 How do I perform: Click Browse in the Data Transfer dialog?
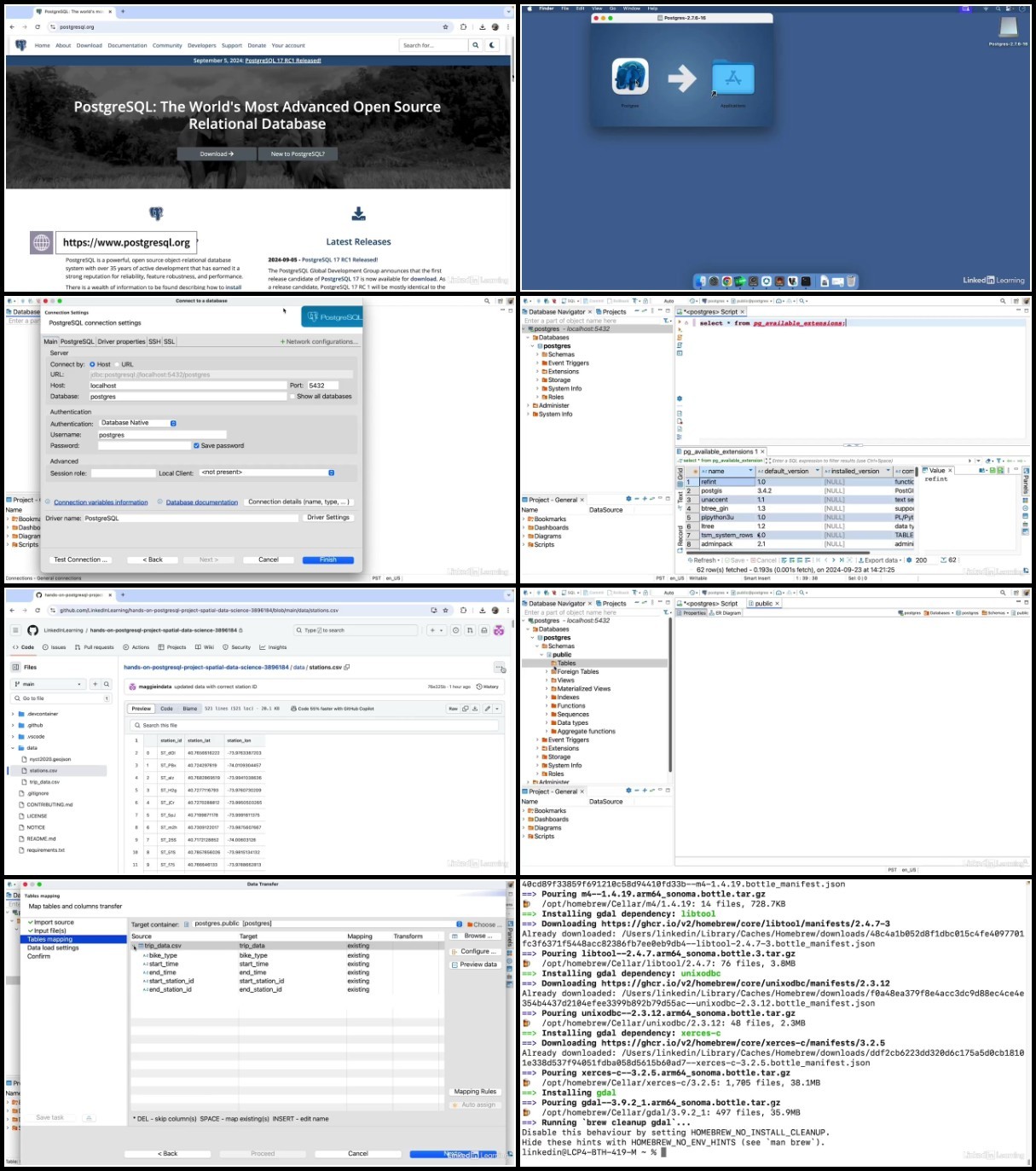[475, 936]
